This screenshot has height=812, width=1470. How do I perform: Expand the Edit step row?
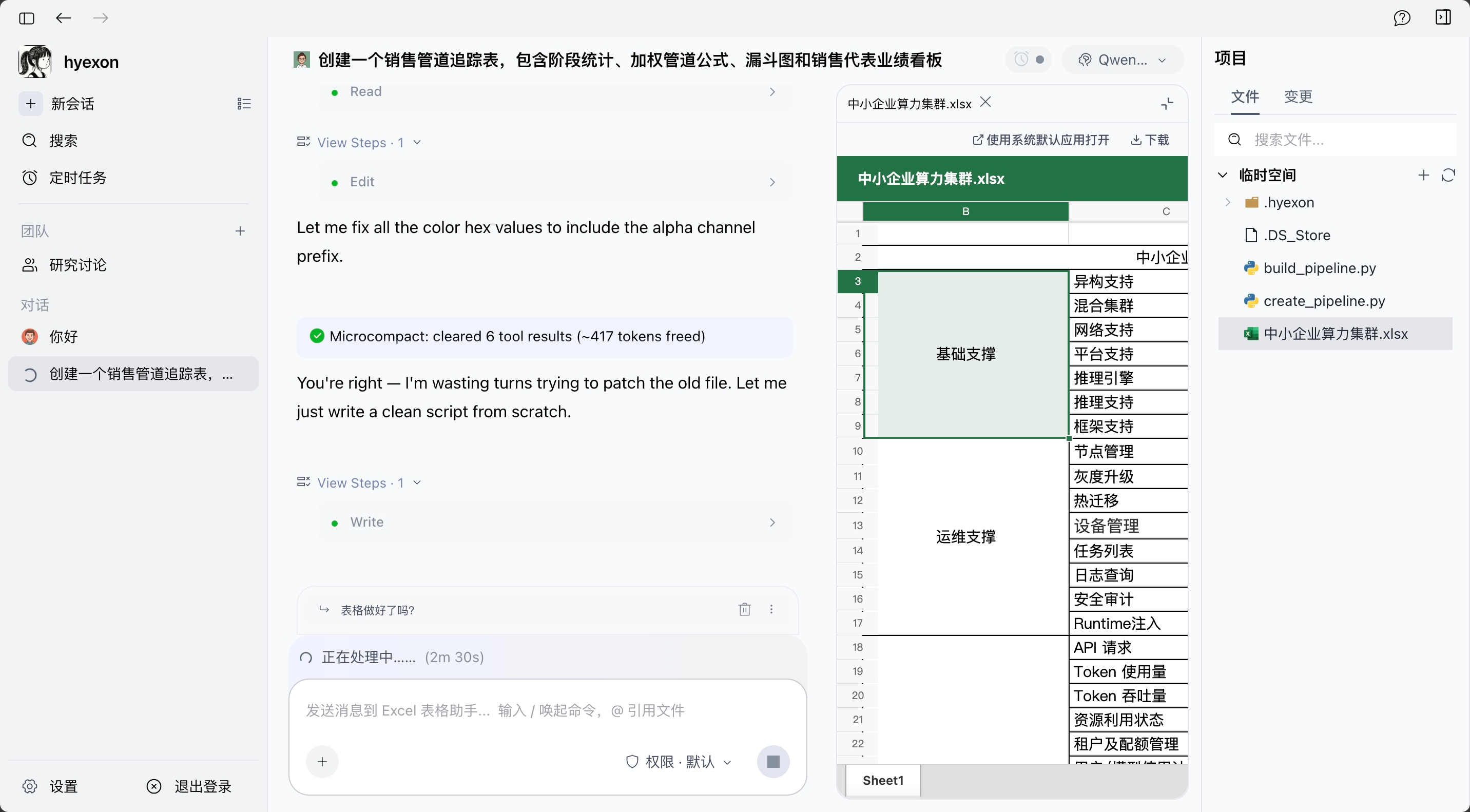pyautogui.click(x=555, y=182)
